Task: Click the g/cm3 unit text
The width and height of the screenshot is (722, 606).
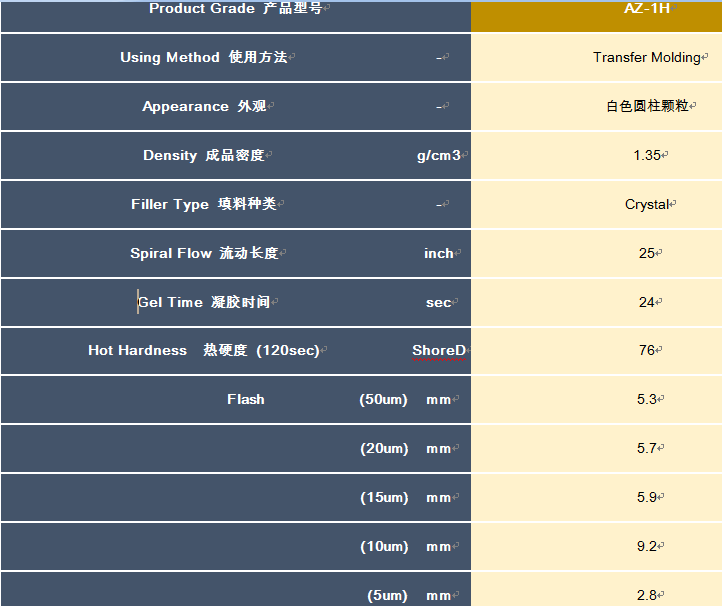Action: click(x=439, y=155)
